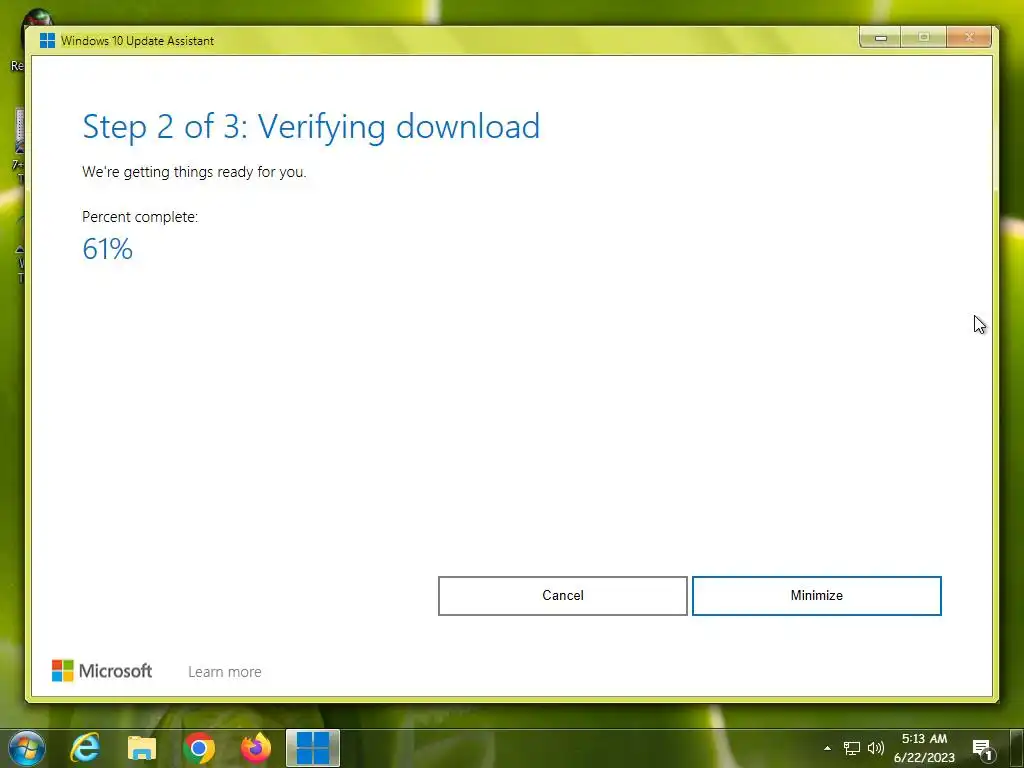Viewport: 1024px width, 768px height.
Task: Cancel the Windows 10 update
Action: click(x=562, y=596)
